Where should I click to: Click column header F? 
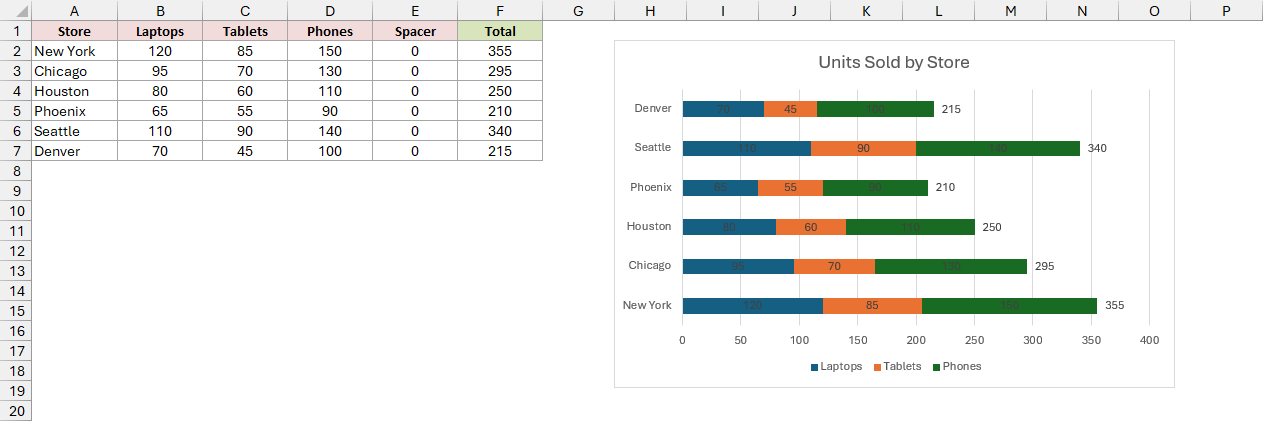500,10
